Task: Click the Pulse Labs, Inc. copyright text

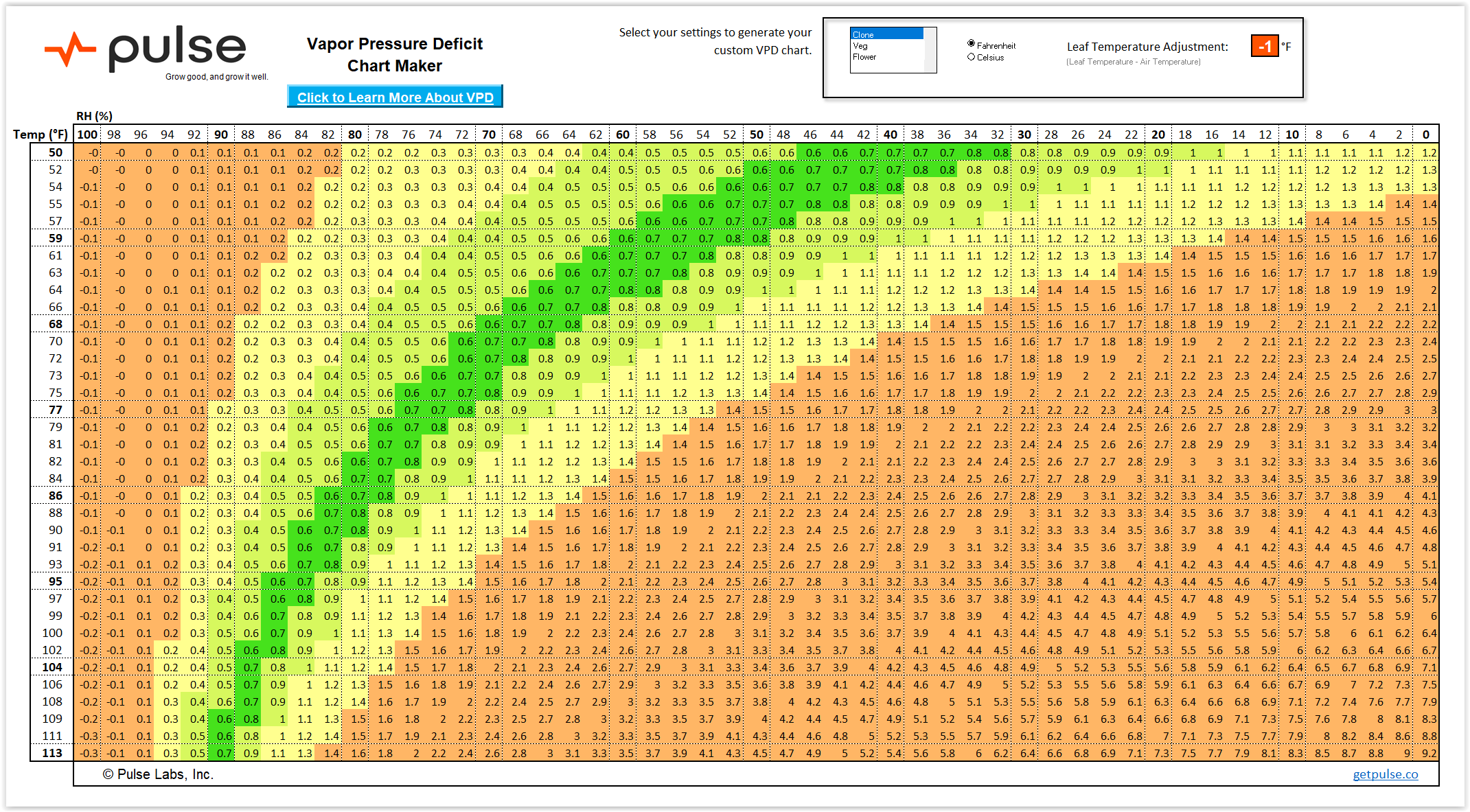Action: [x=158, y=774]
